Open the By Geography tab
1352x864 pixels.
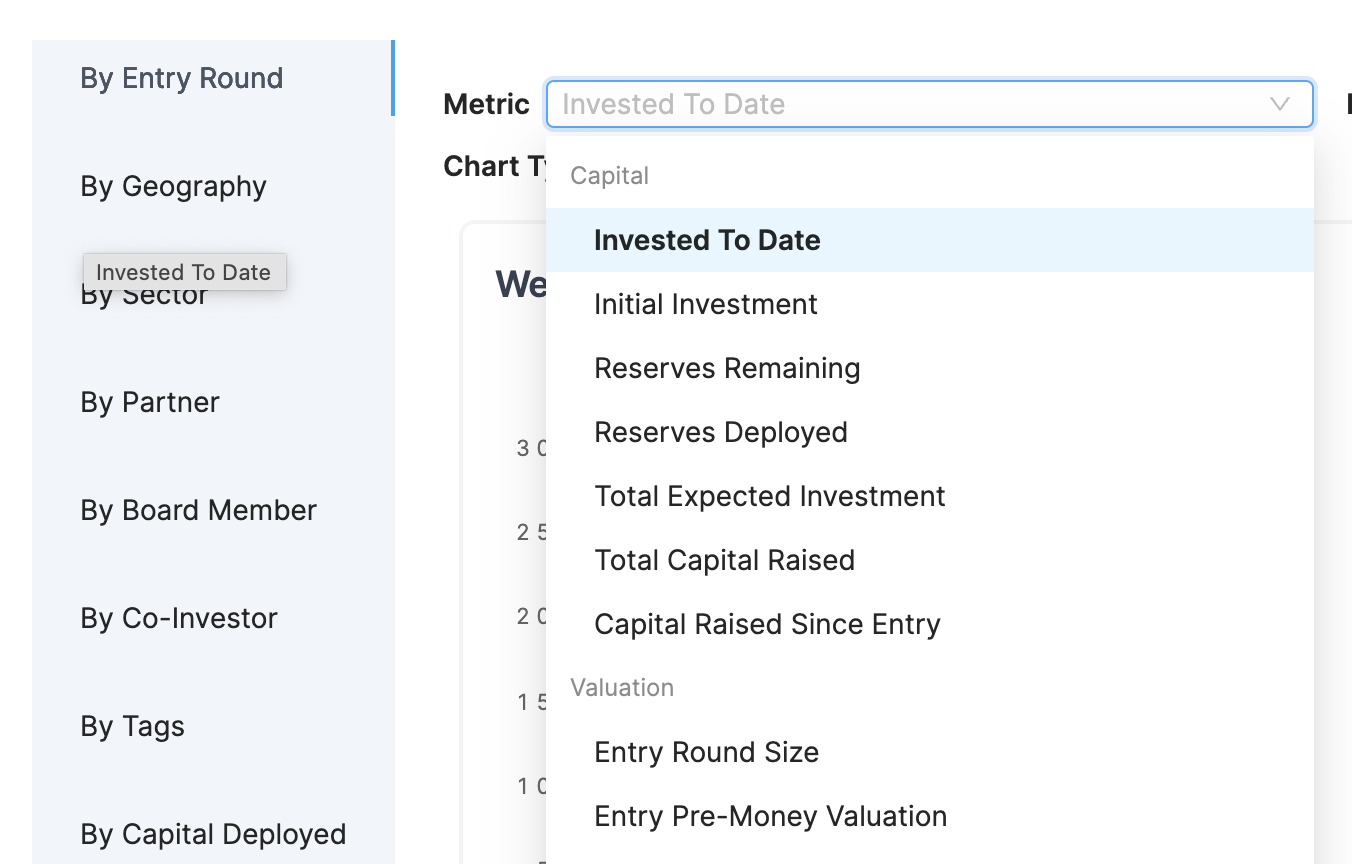coord(174,186)
